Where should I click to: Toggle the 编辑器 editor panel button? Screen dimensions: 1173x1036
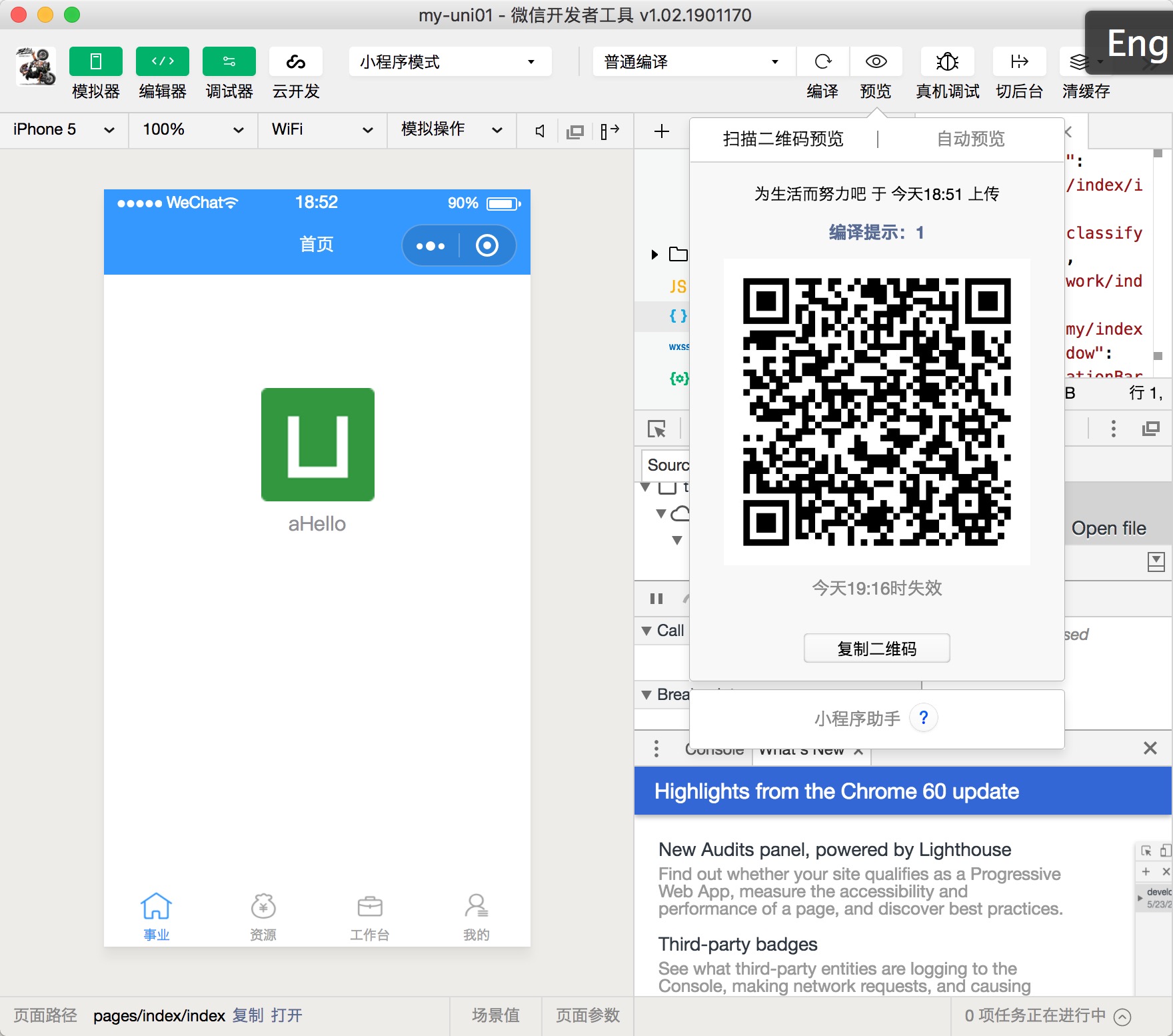pyautogui.click(x=162, y=61)
